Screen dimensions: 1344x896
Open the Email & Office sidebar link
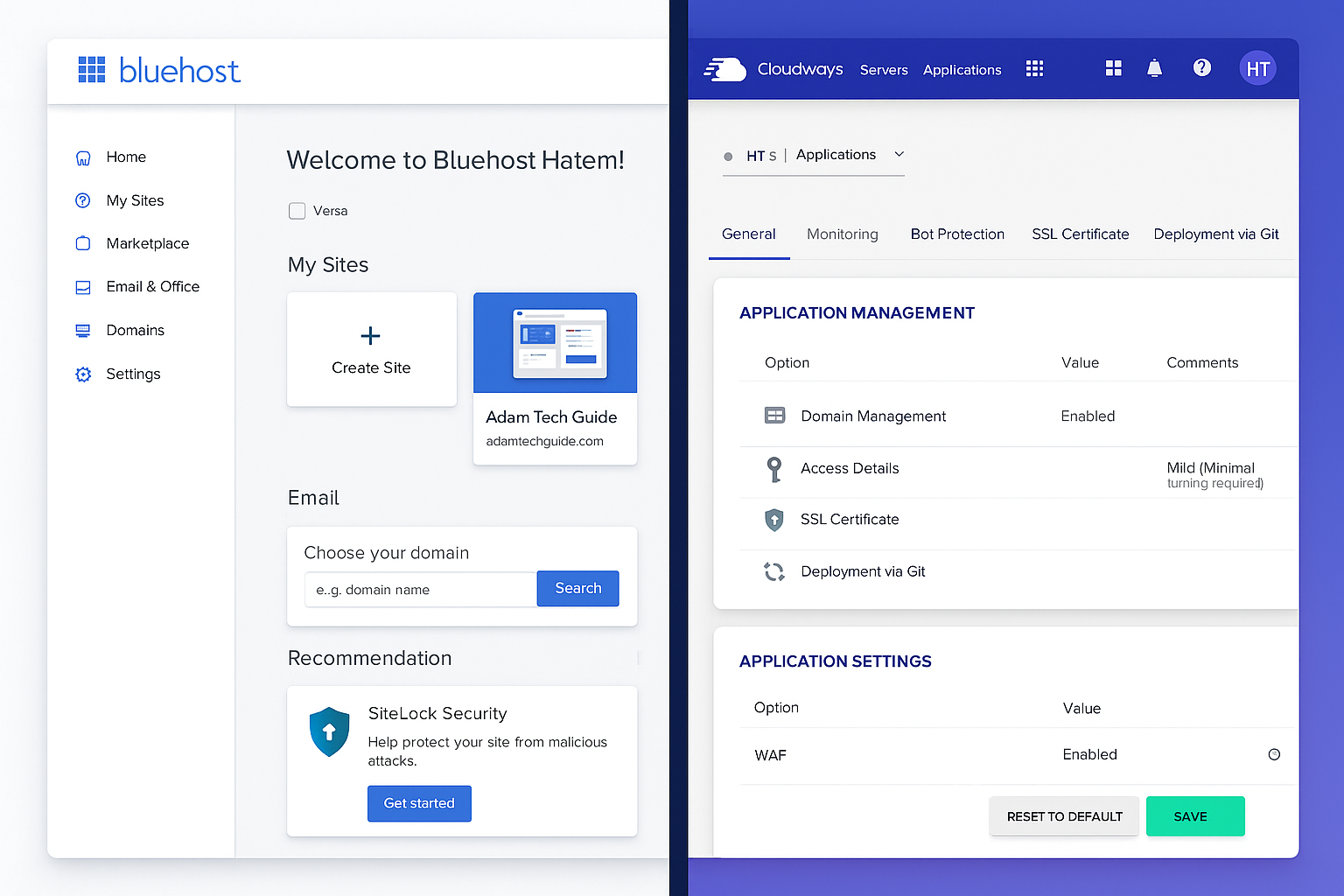152,287
